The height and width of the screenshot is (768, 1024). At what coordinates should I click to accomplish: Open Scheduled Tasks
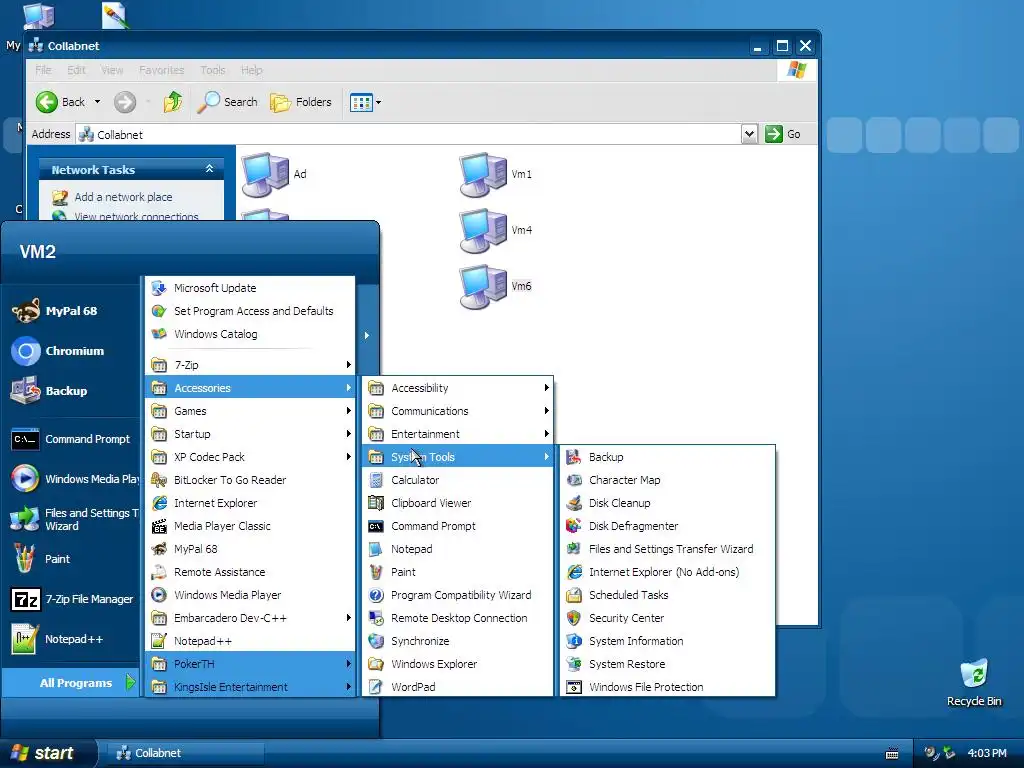(667, 595)
